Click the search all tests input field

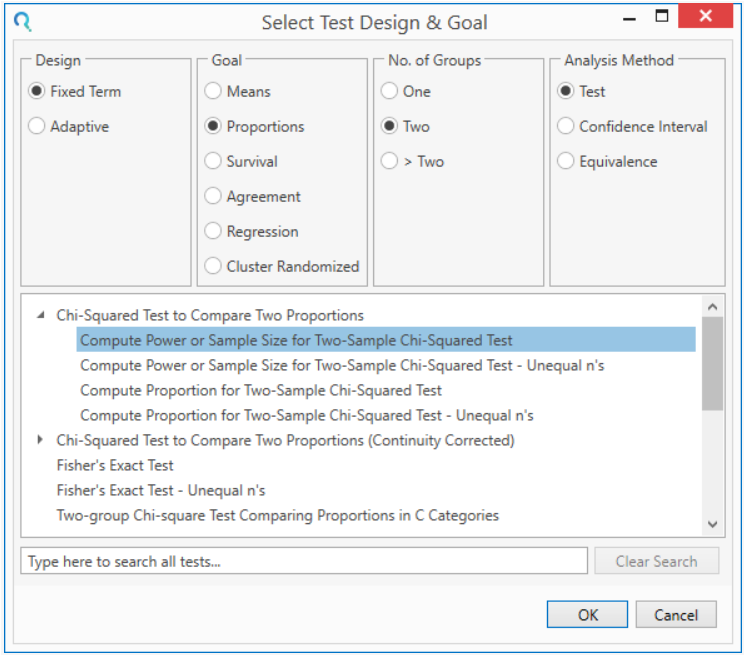(304, 561)
